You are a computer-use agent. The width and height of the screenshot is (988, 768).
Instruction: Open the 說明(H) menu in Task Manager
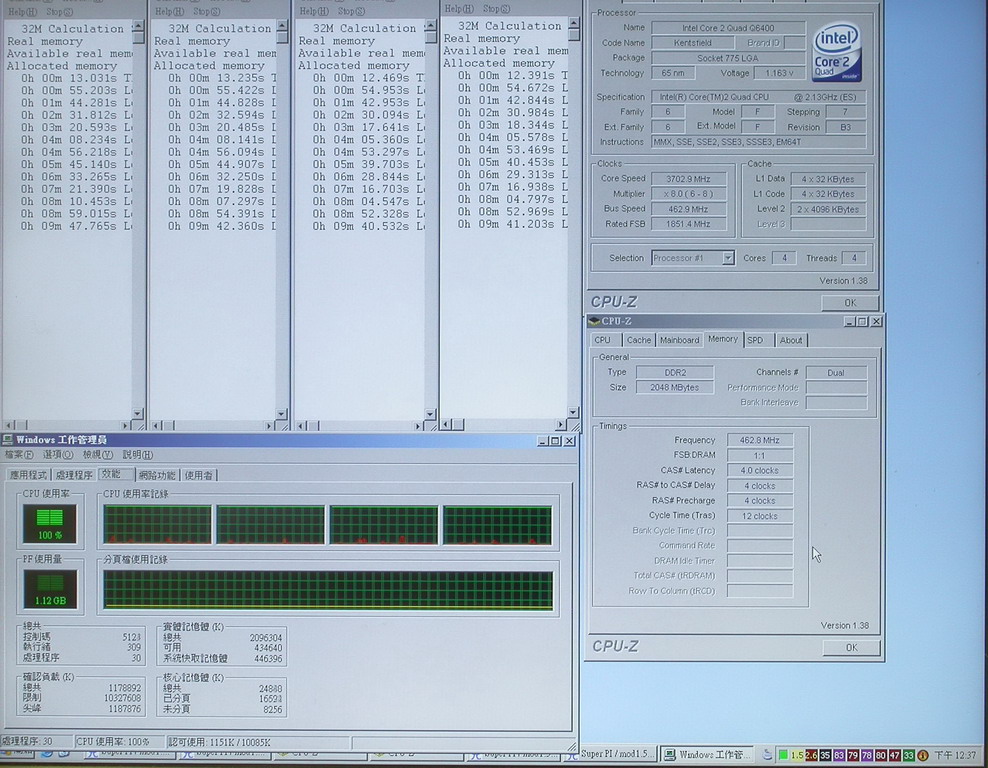pyautogui.click(x=137, y=454)
